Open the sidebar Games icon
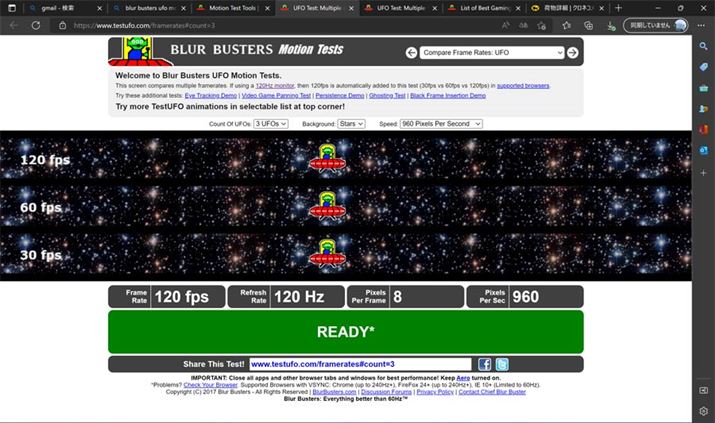Viewport: 715px width, 423px height. coord(704,108)
